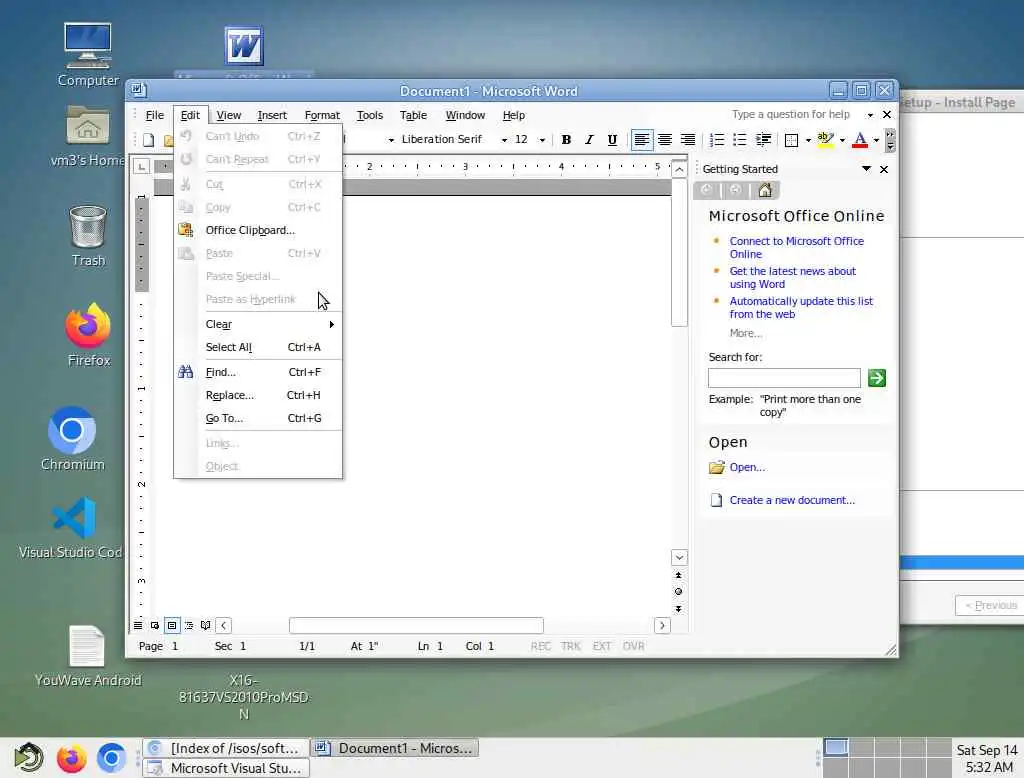The image size is (1024, 778).
Task: Switch to Web Layout view icon
Action: [x=155, y=625]
